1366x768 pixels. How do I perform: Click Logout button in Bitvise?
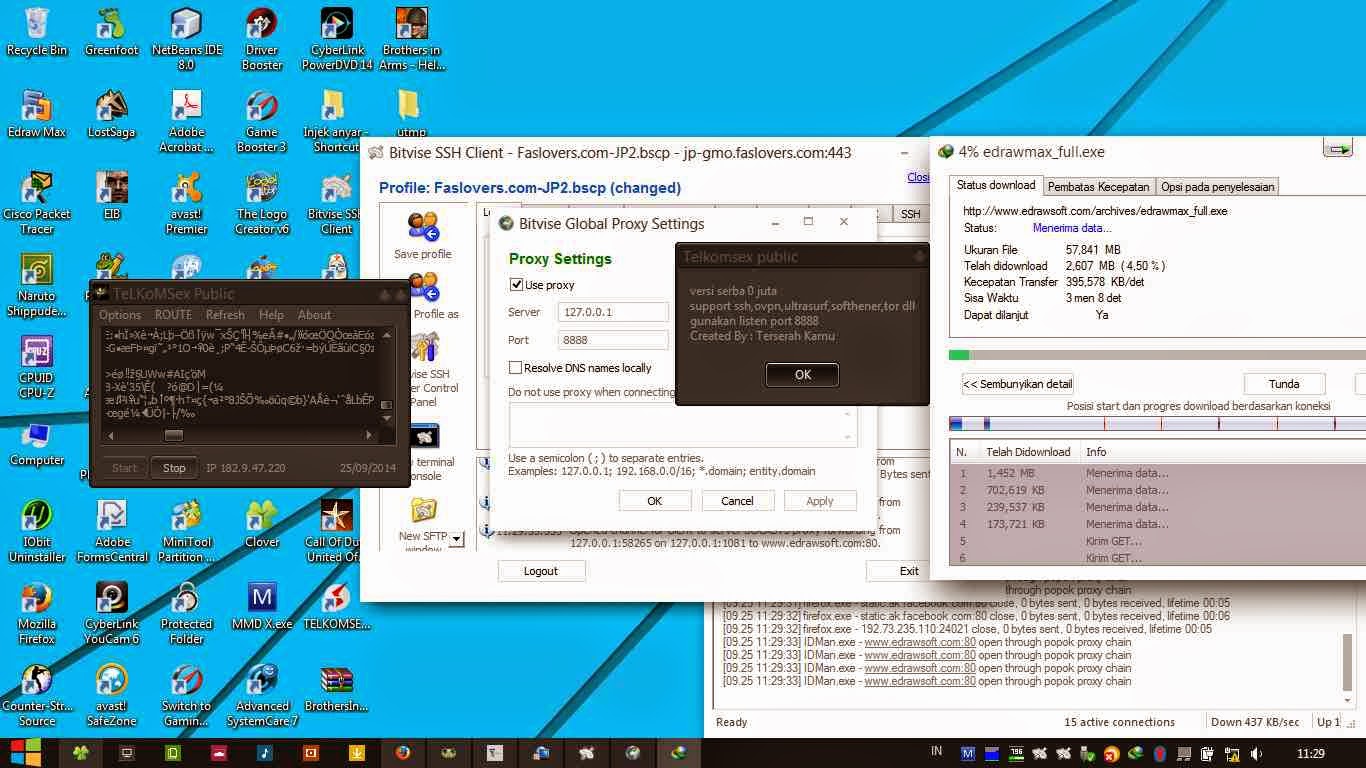tap(541, 571)
